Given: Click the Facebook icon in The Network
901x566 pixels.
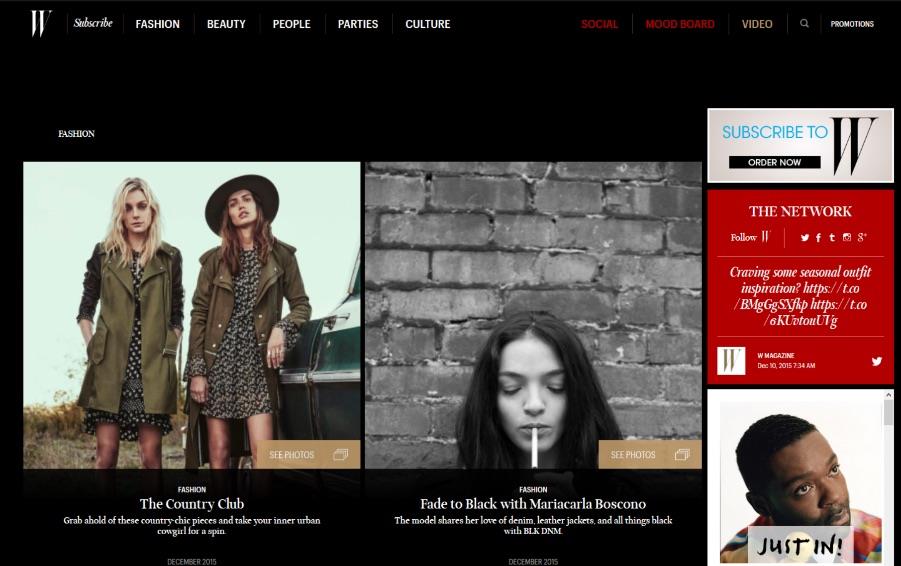Looking at the screenshot, I should (x=817, y=237).
